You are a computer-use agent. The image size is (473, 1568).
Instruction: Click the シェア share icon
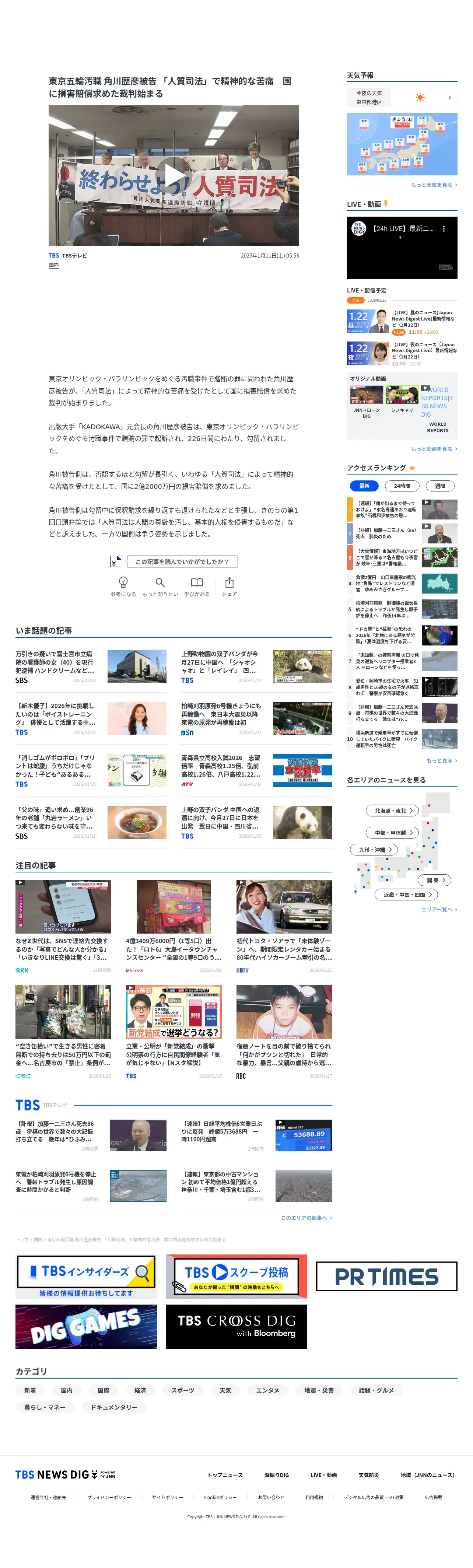230,582
